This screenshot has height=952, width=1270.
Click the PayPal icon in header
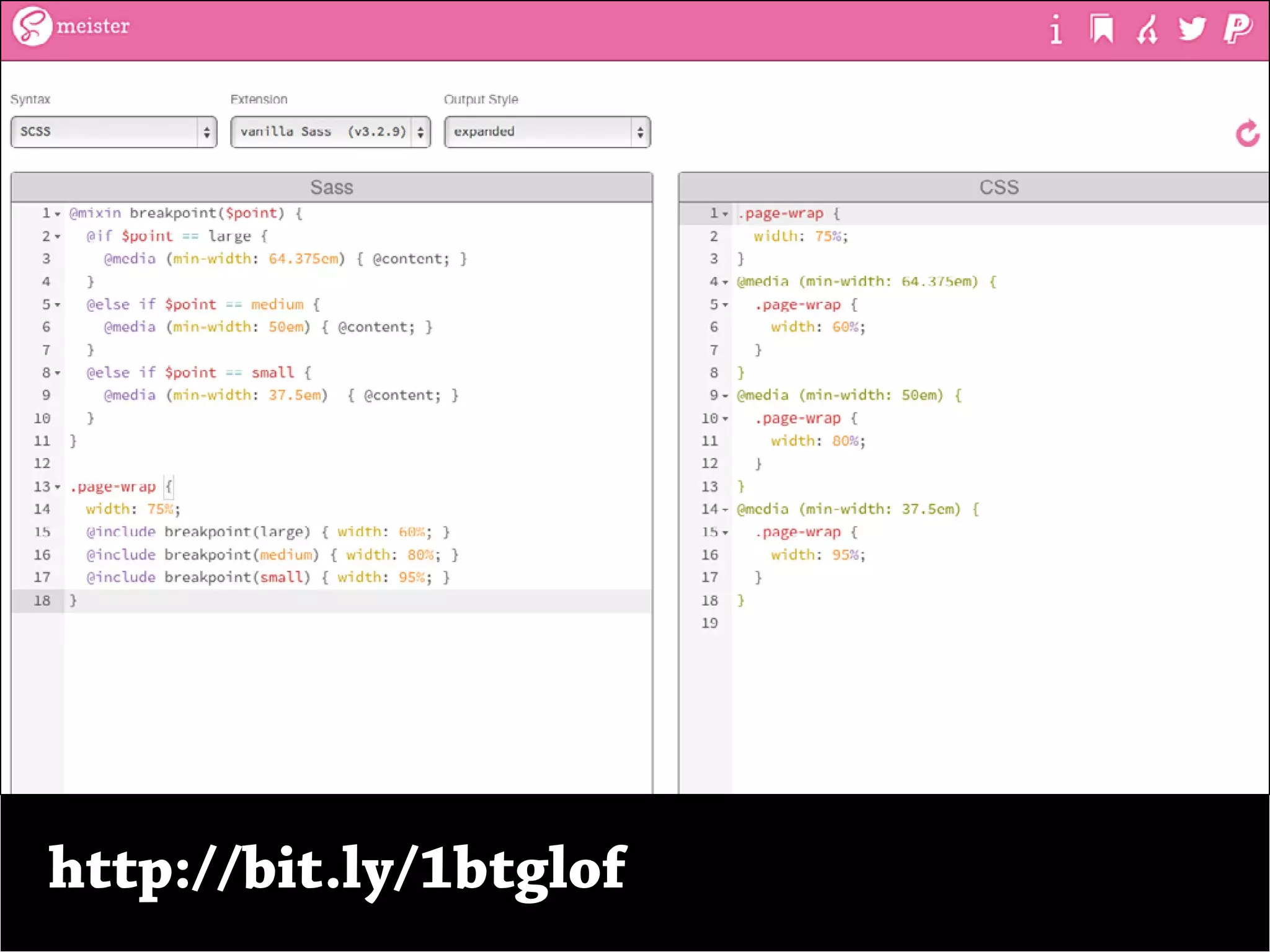1238,29
